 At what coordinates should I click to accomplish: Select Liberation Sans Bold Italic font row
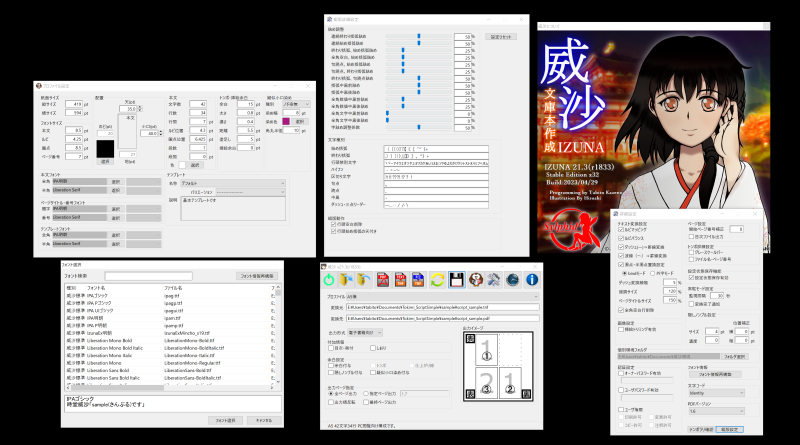point(169,378)
